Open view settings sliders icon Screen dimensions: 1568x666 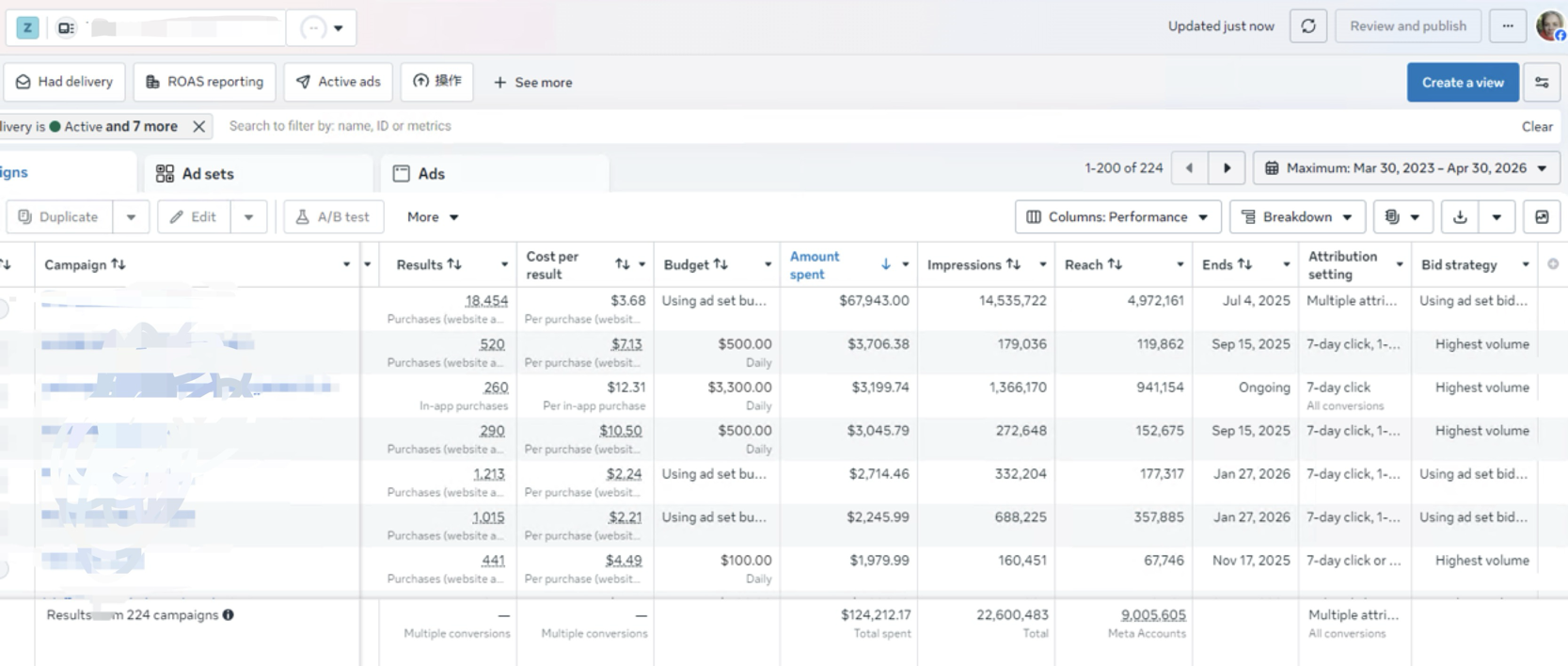(x=1542, y=83)
